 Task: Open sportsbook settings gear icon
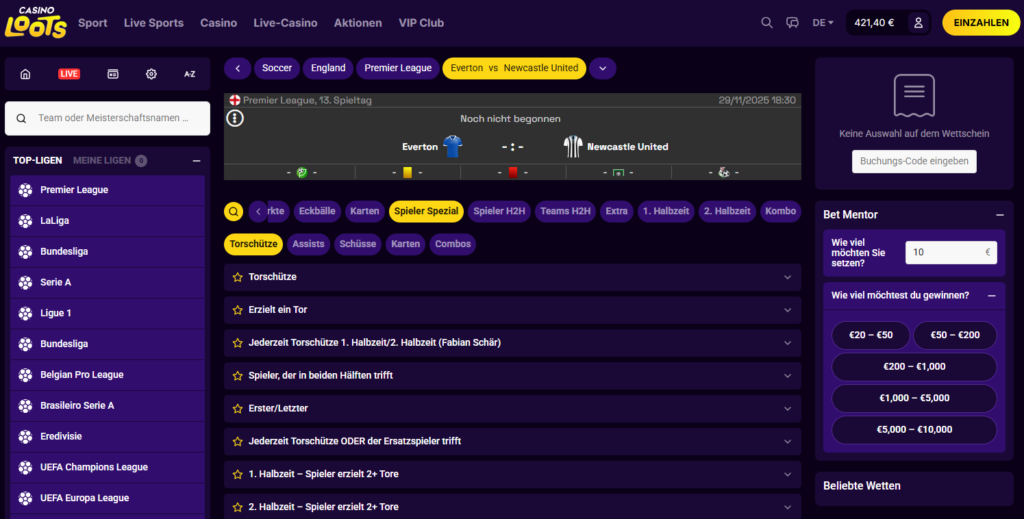[151, 74]
